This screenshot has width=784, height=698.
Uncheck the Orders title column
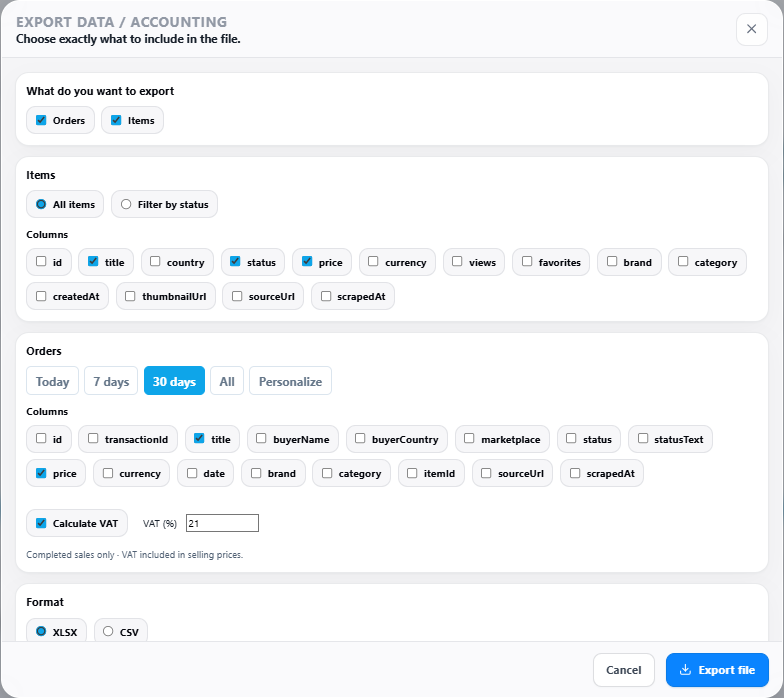coord(199,438)
